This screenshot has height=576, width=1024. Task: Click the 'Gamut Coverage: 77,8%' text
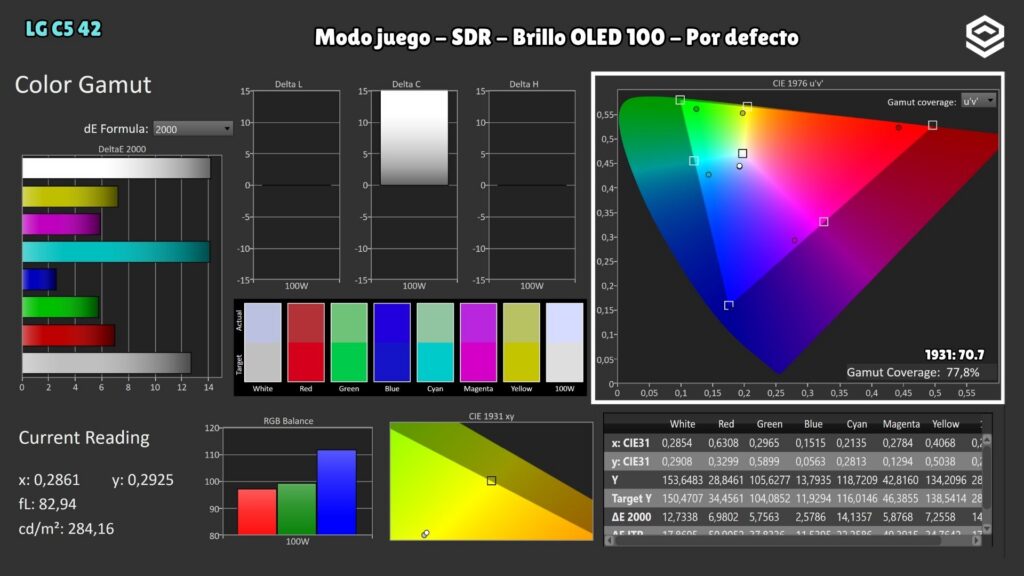point(912,372)
